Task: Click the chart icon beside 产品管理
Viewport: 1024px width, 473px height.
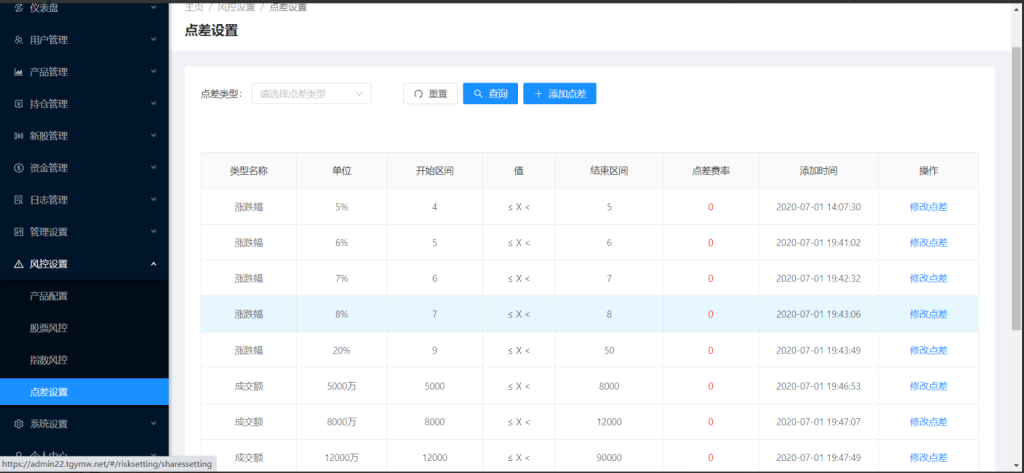Action: (x=18, y=72)
